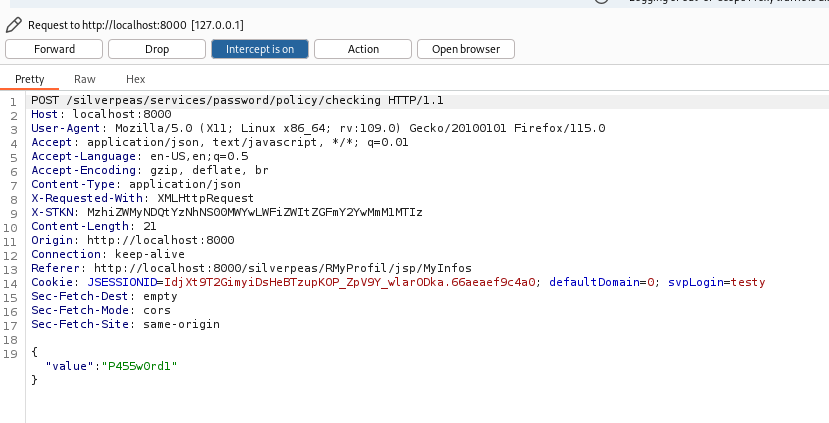The image size is (829, 423).
Task: Click the JSESSIONID cookie value
Action: pyautogui.click(x=349, y=282)
